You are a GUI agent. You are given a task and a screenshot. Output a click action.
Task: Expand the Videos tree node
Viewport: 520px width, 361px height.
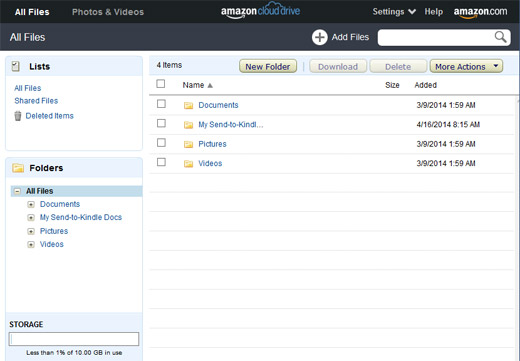coord(31,245)
